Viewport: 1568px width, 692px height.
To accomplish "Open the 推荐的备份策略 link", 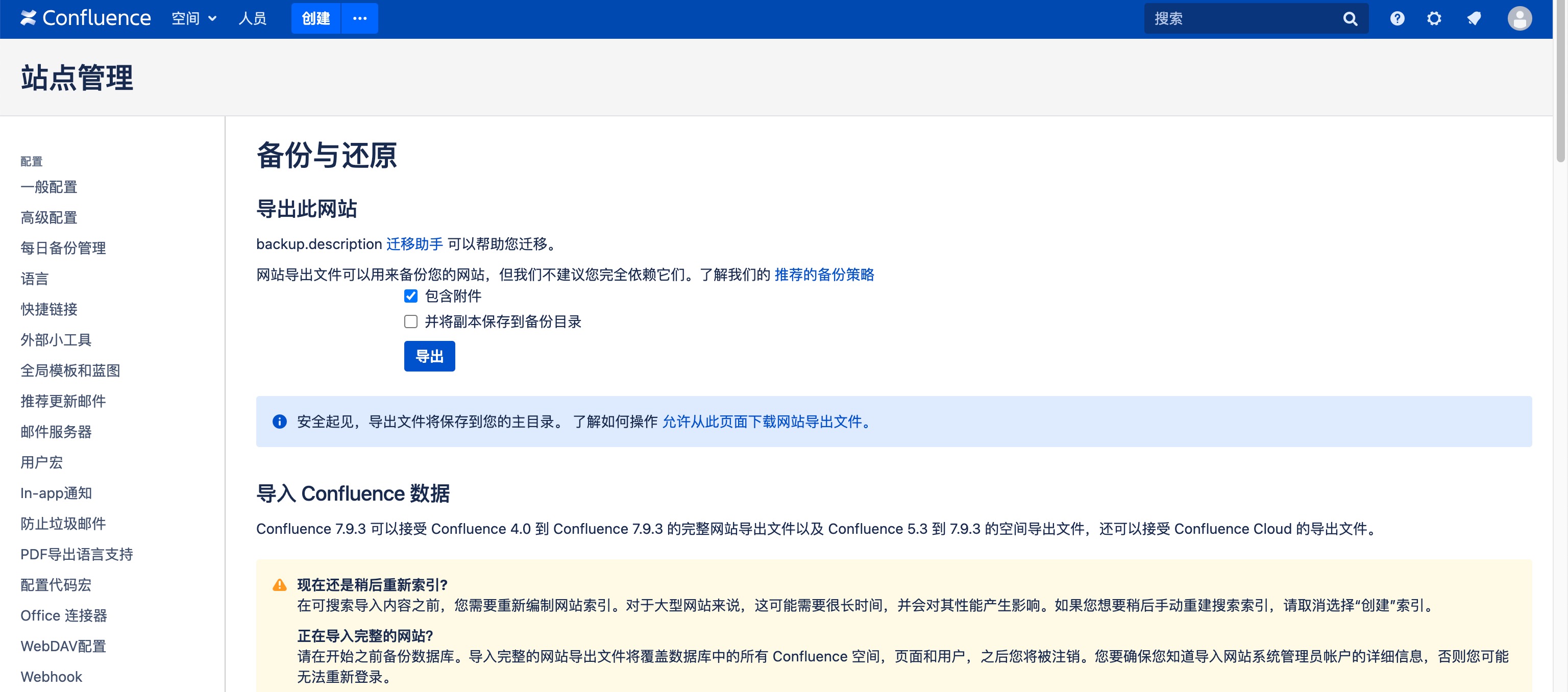I will (x=824, y=275).
